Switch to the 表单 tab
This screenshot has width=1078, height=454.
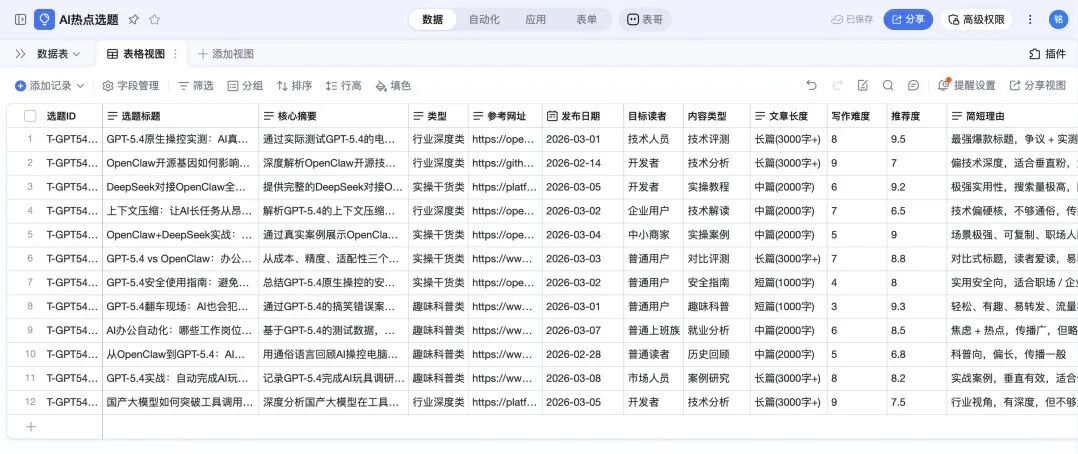coord(587,19)
